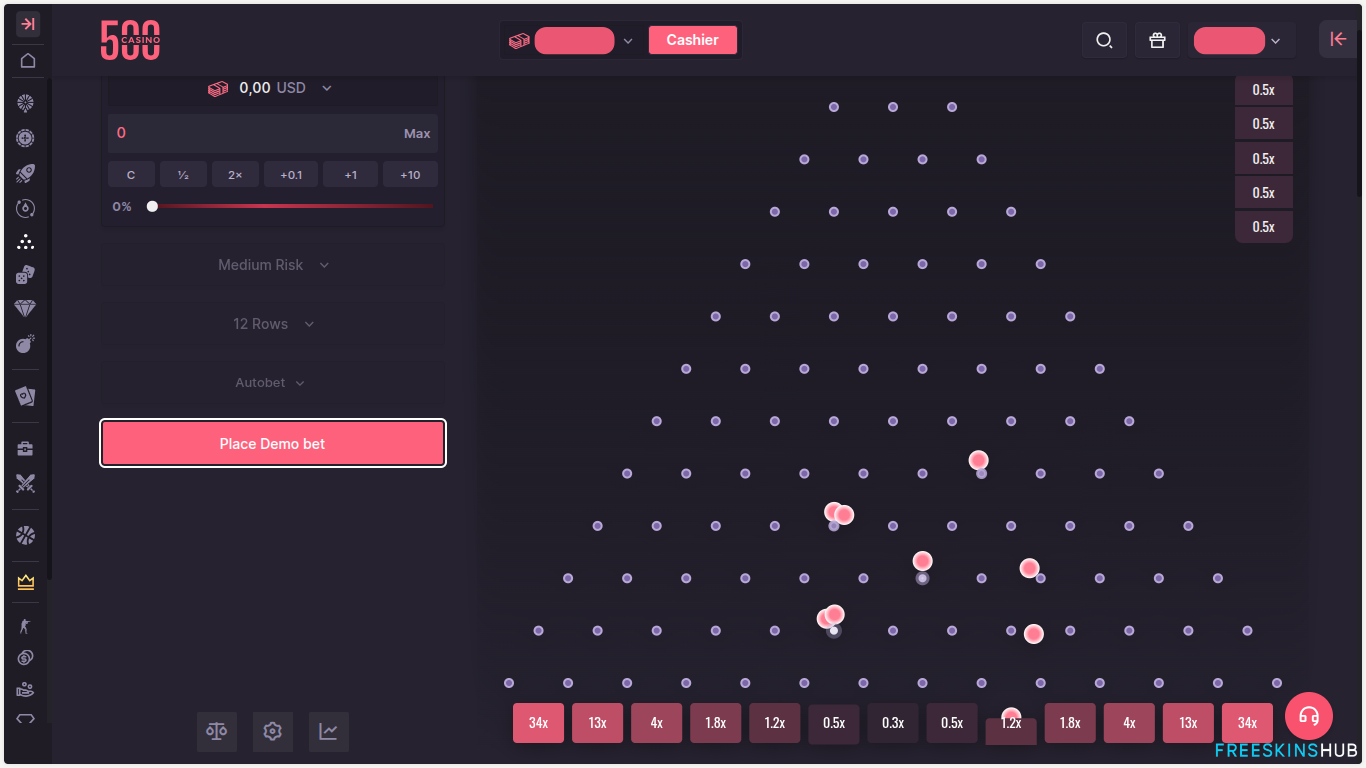Viewport: 1366px width, 768px height.
Task: Expand the Autobet section
Action: [x=272, y=382]
